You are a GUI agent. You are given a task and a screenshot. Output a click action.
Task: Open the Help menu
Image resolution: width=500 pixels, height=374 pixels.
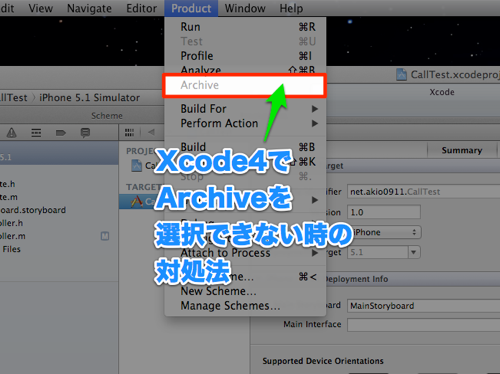pos(291,8)
